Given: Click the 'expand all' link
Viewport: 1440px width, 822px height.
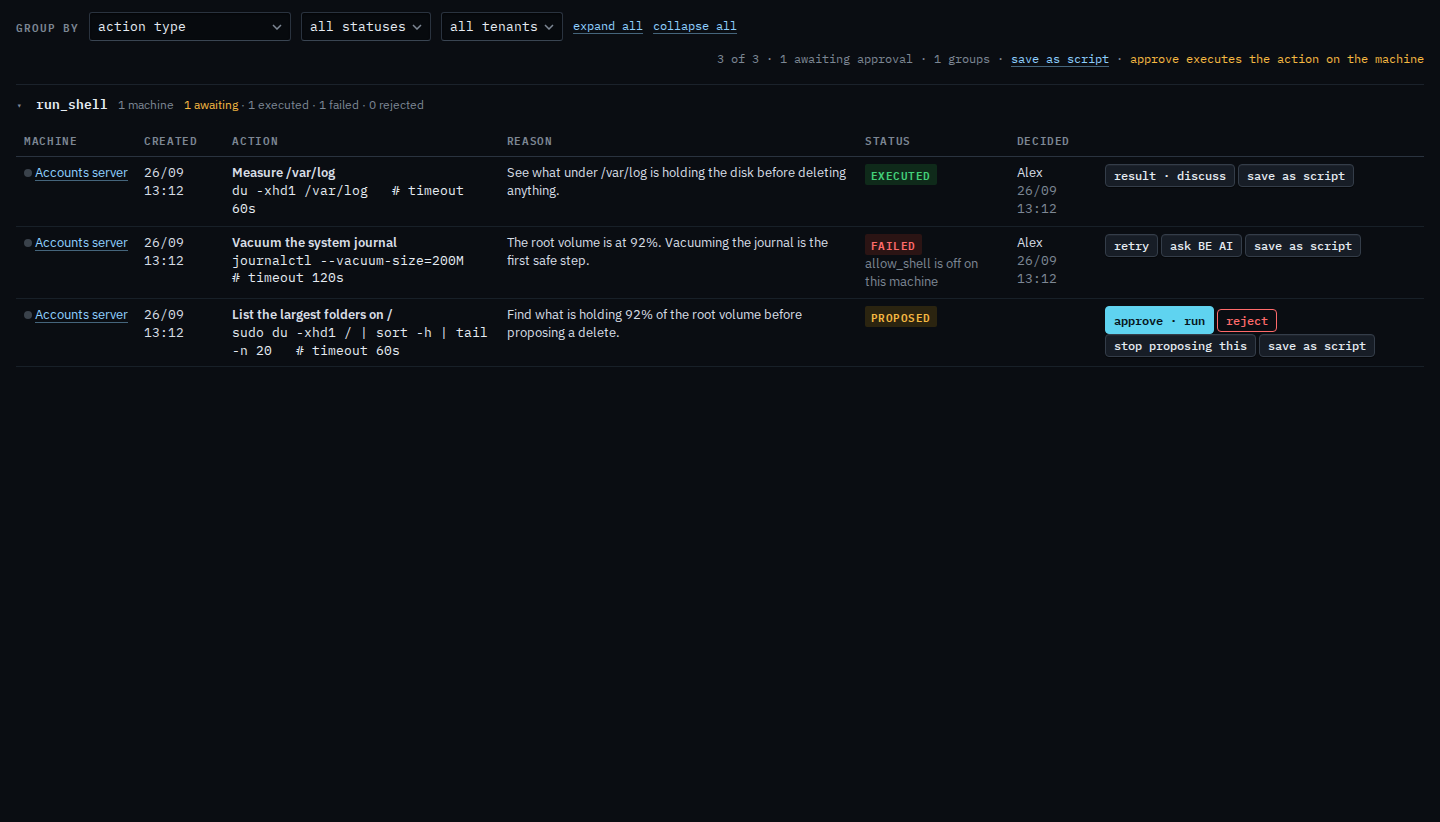Looking at the screenshot, I should pos(608,26).
